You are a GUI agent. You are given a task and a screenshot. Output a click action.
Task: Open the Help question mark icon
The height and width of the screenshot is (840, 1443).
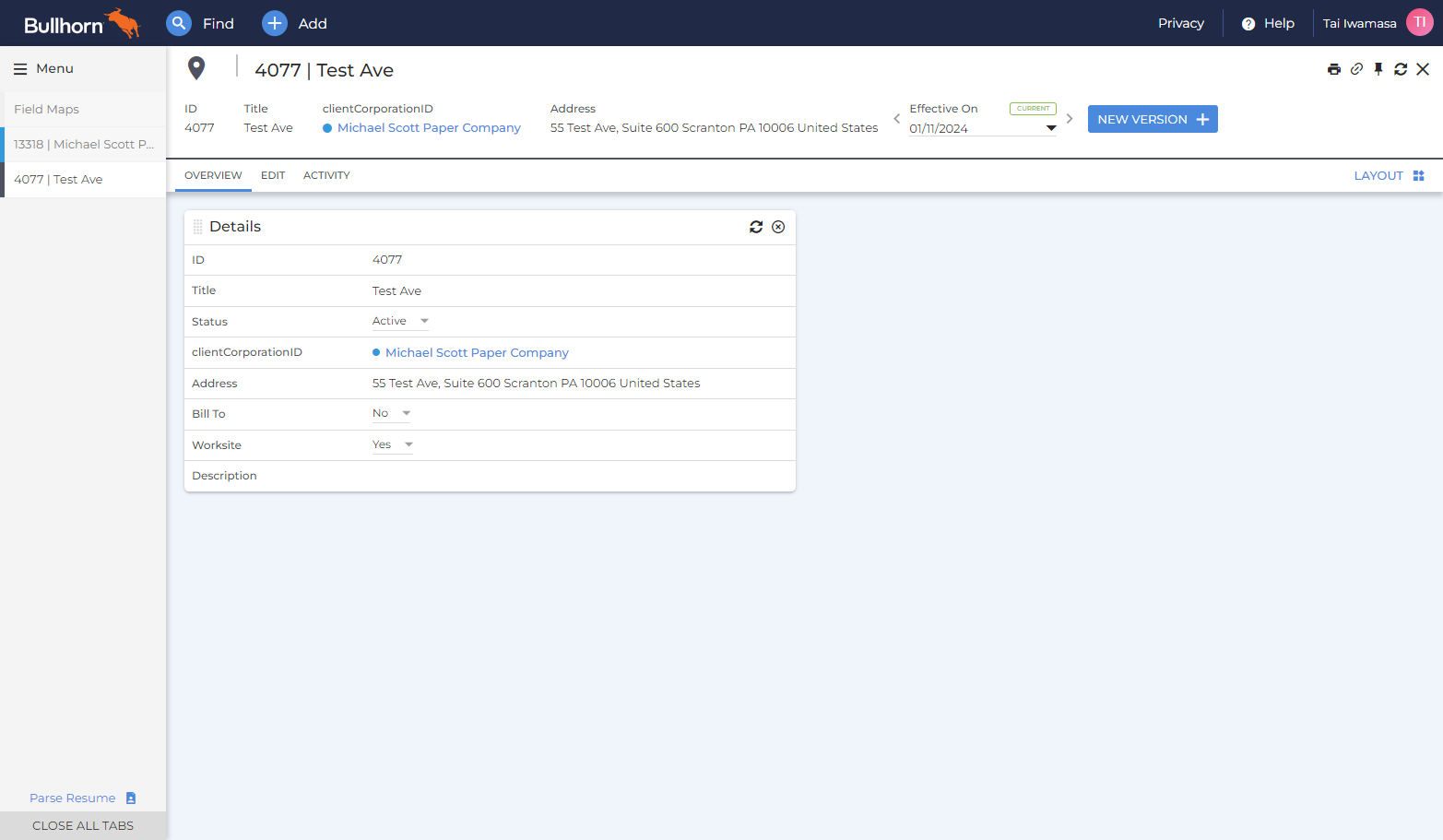[1248, 24]
